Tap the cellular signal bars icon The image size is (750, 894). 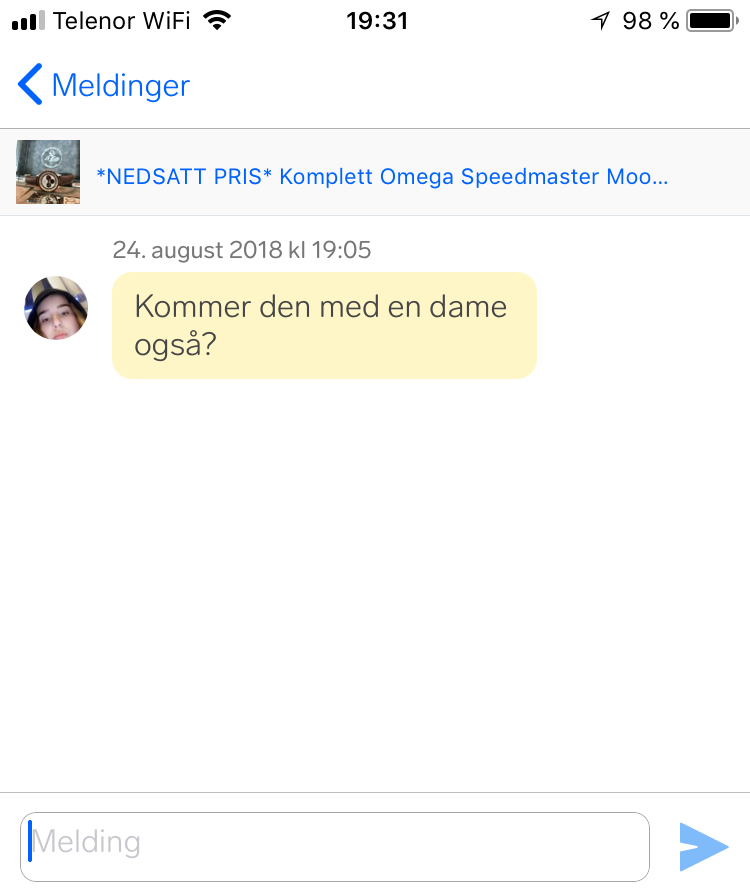coord(28,20)
